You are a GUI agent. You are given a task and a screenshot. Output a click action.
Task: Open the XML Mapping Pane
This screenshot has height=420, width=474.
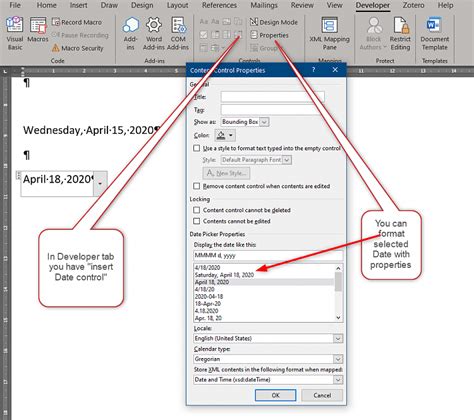point(329,33)
